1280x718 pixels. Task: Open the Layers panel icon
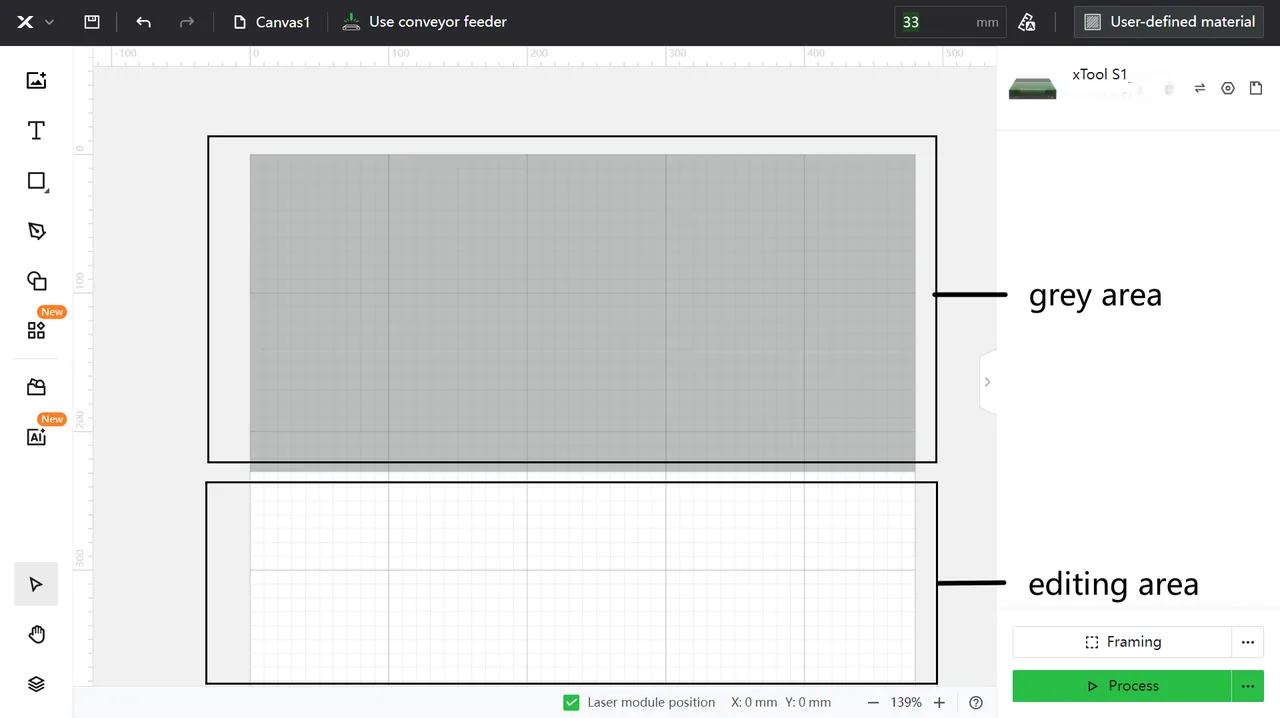tap(36, 684)
